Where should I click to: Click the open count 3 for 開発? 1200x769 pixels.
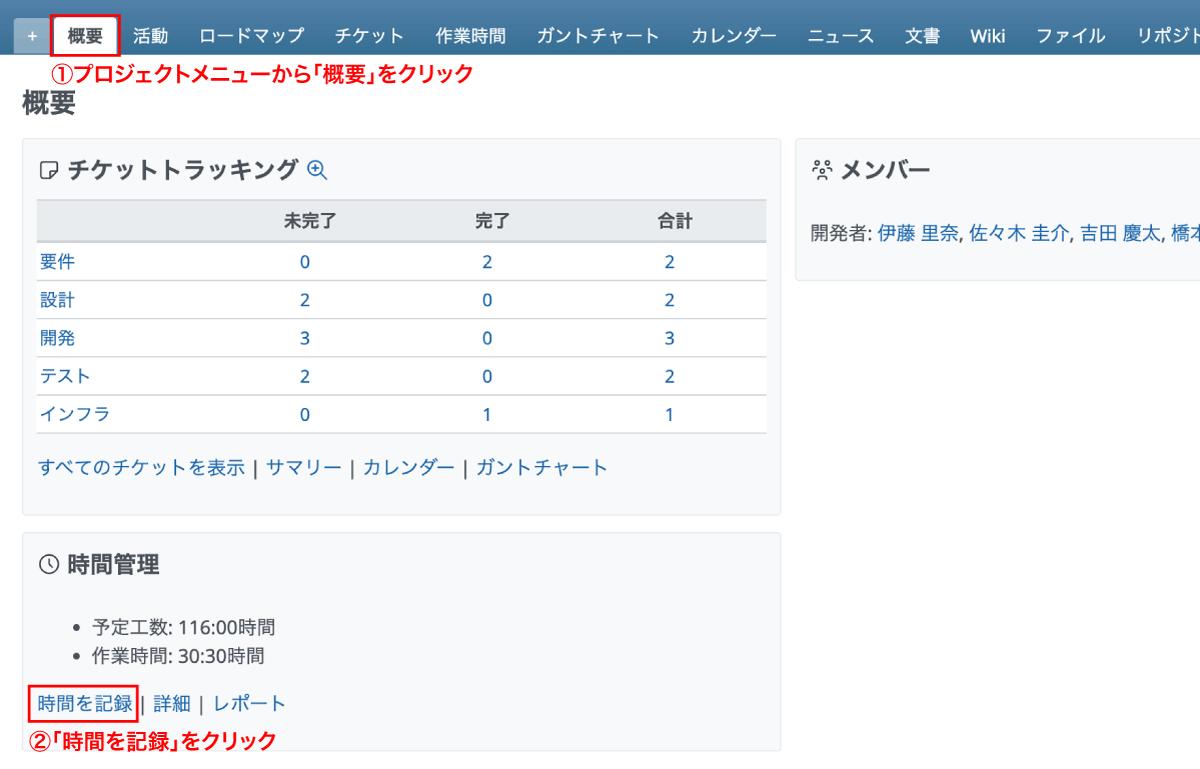(x=305, y=338)
